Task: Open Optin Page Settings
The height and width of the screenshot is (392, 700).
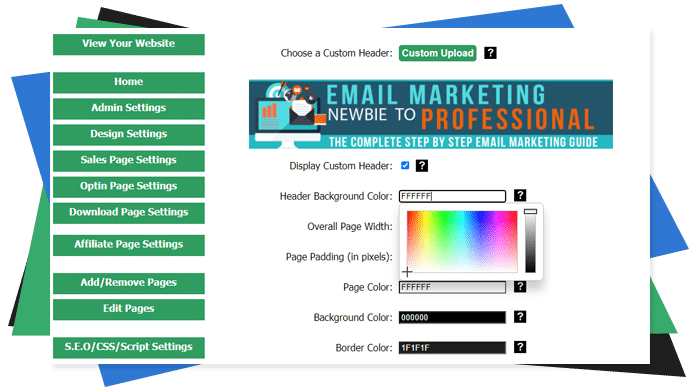Action: (x=129, y=187)
